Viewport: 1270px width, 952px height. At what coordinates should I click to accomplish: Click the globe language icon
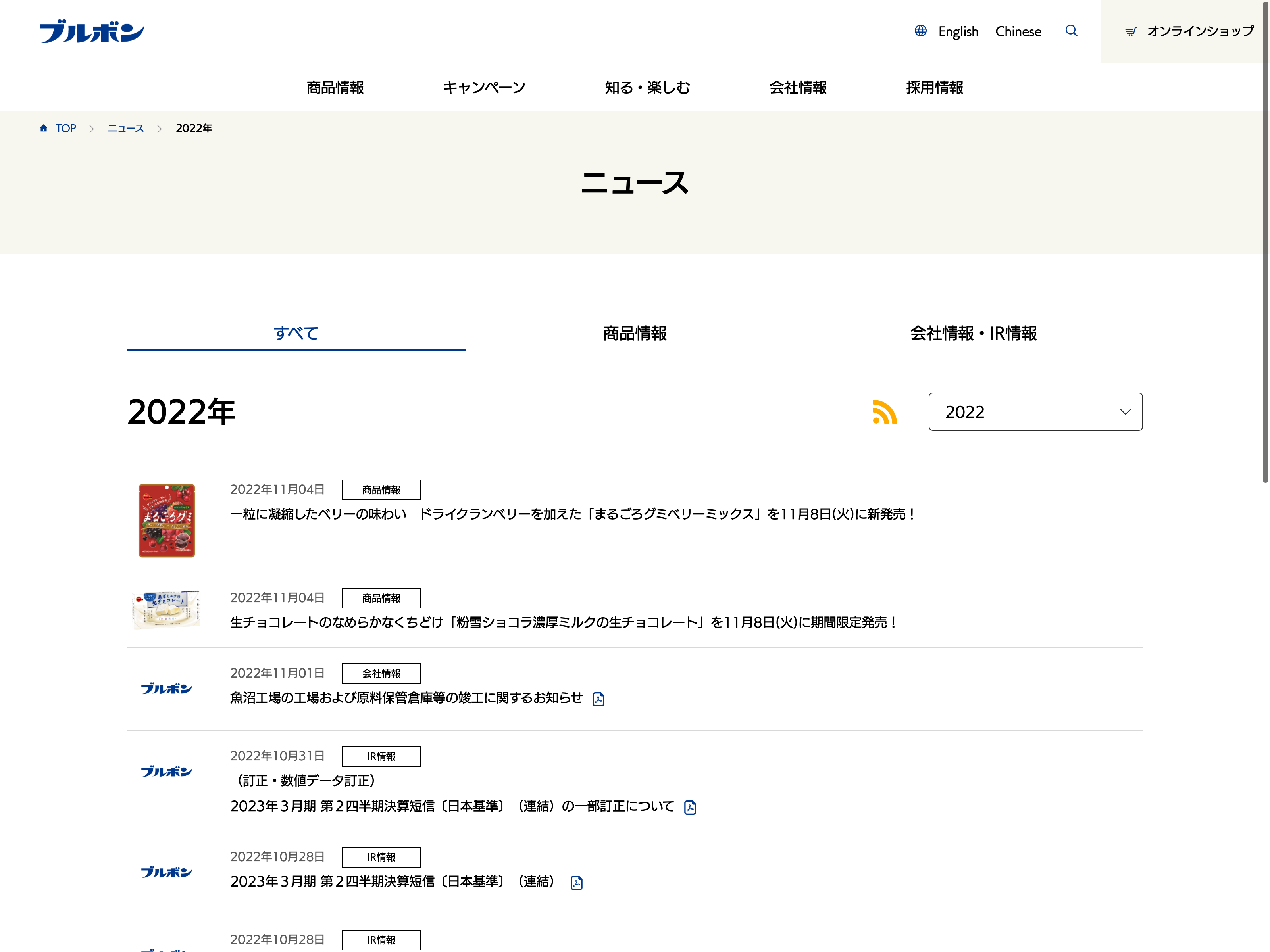(x=920, y=31)
